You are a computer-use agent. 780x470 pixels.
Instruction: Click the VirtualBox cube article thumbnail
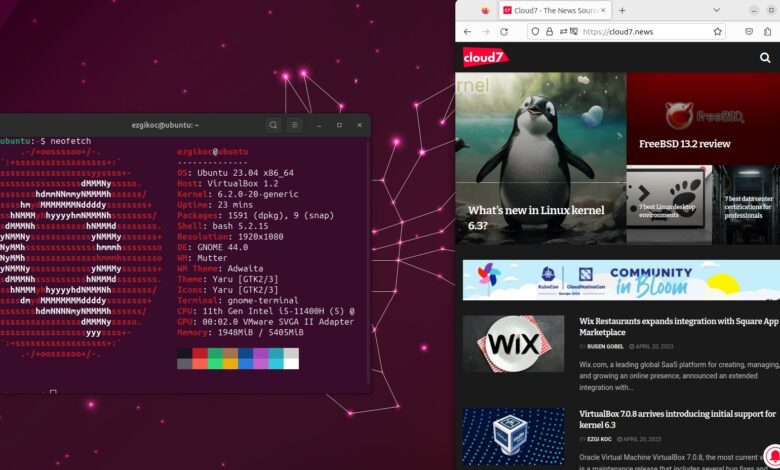pos(513,437)
